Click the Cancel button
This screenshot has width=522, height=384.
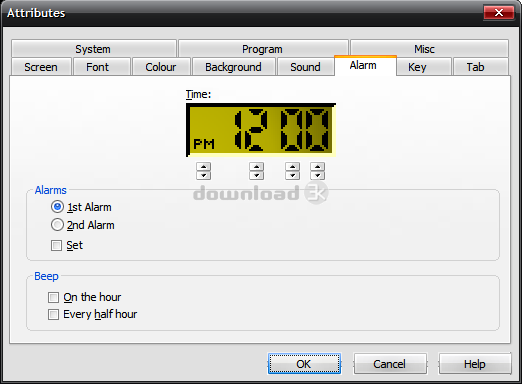(390, 364)
